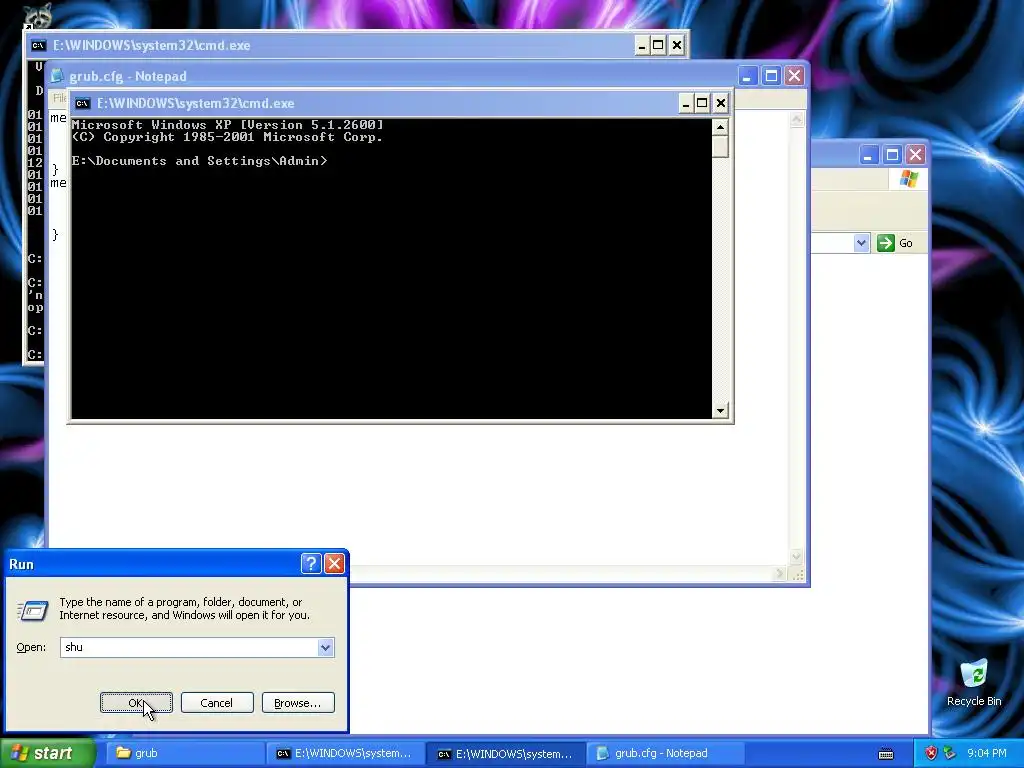Switch to grub.cfg - Notepad taskbar button
Image resolution: width=1024 pixels, height=768 pixels.
pyautogui.click(x=666, y=753)
